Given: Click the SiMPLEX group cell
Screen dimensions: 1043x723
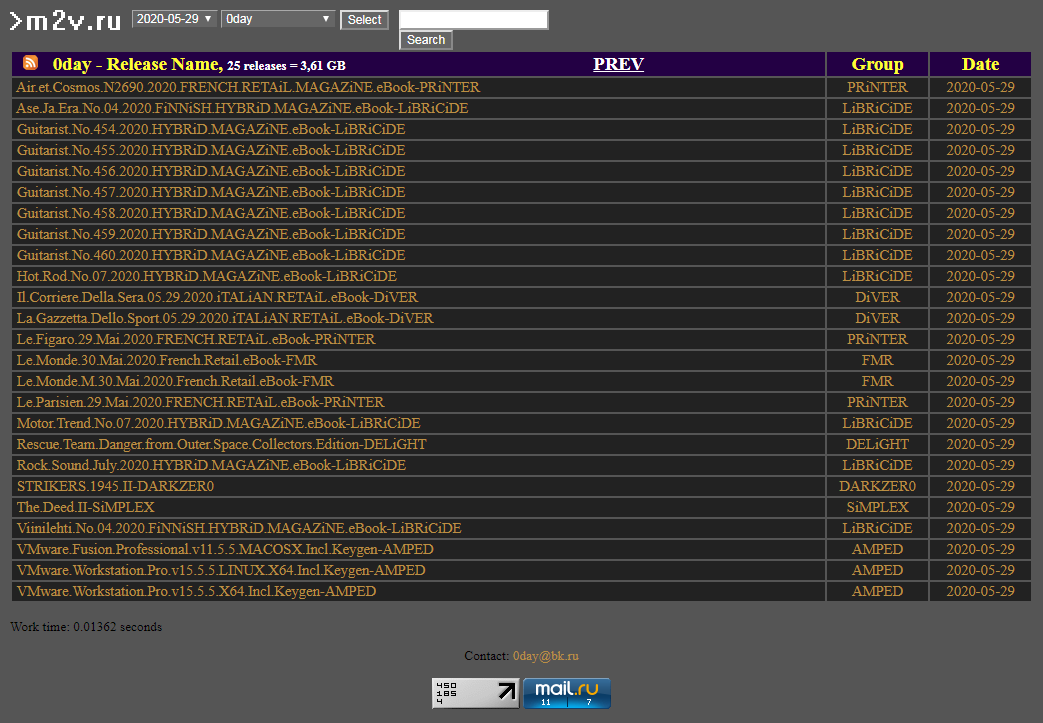Looking at the screenshot, I should click(877, 507).
